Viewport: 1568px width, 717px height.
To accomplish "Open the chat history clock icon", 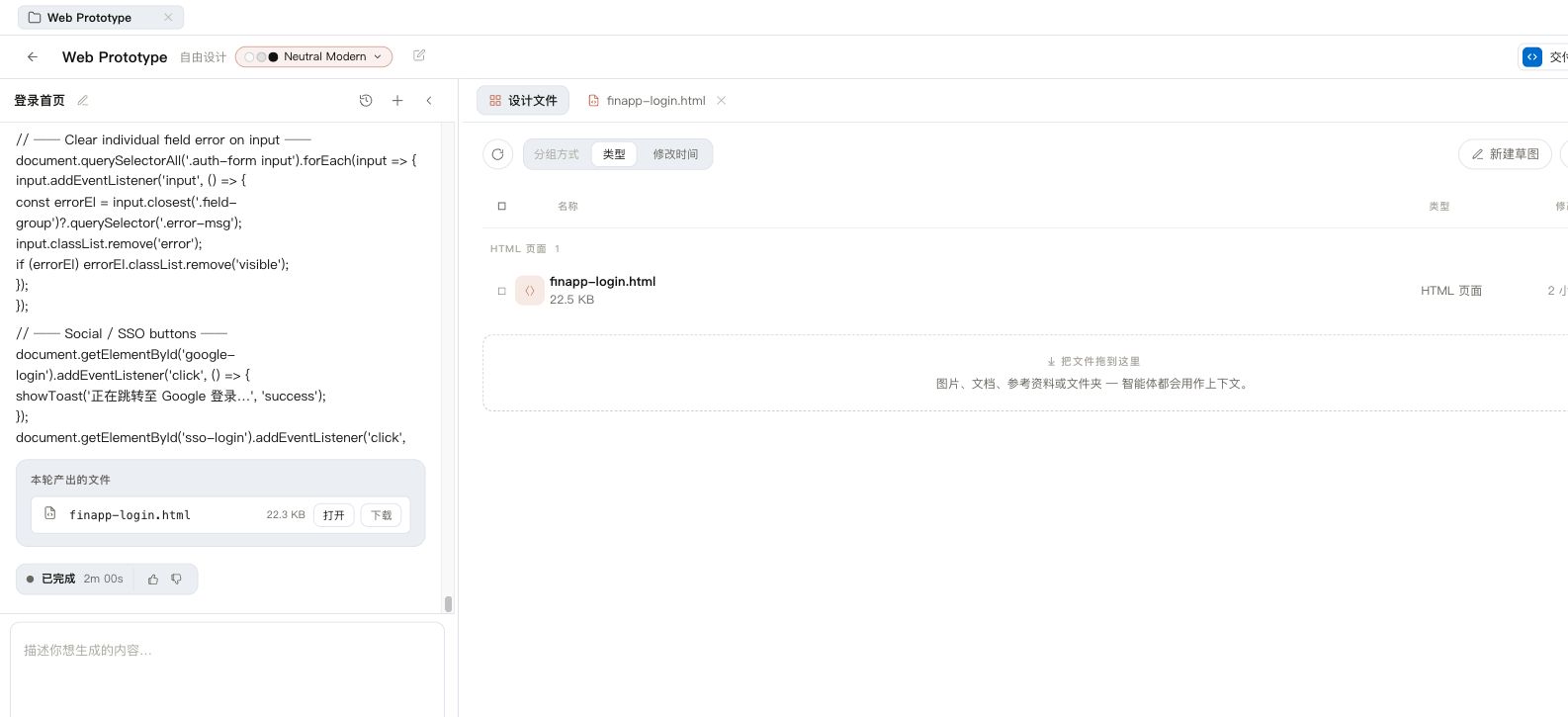I will [366, 100].
